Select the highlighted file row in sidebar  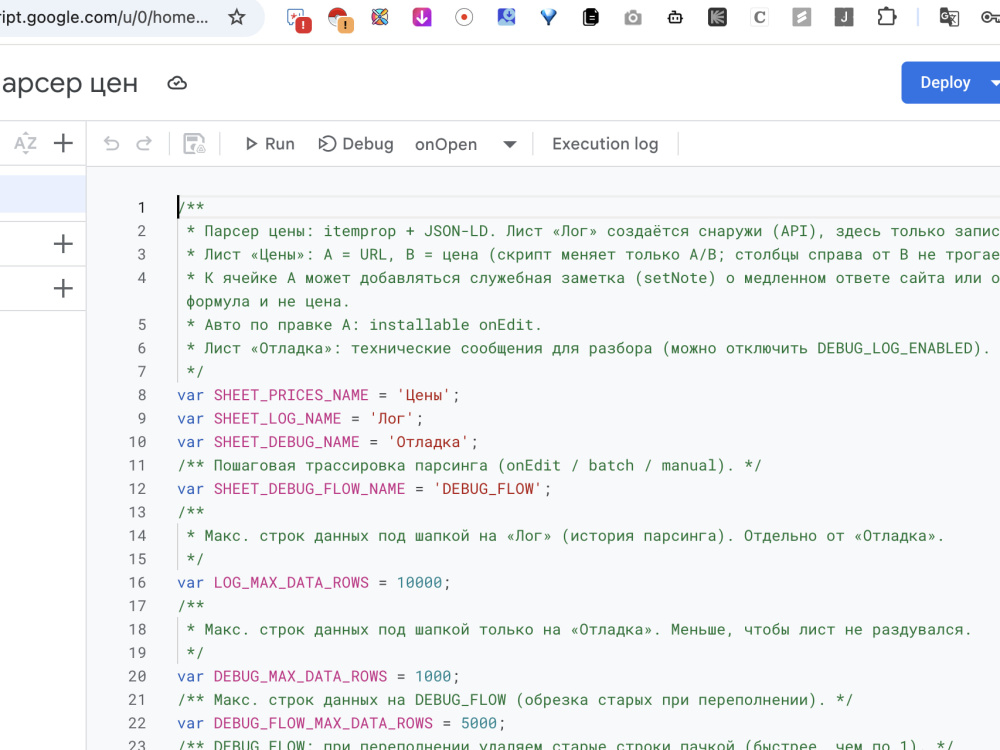coord(43,194)
